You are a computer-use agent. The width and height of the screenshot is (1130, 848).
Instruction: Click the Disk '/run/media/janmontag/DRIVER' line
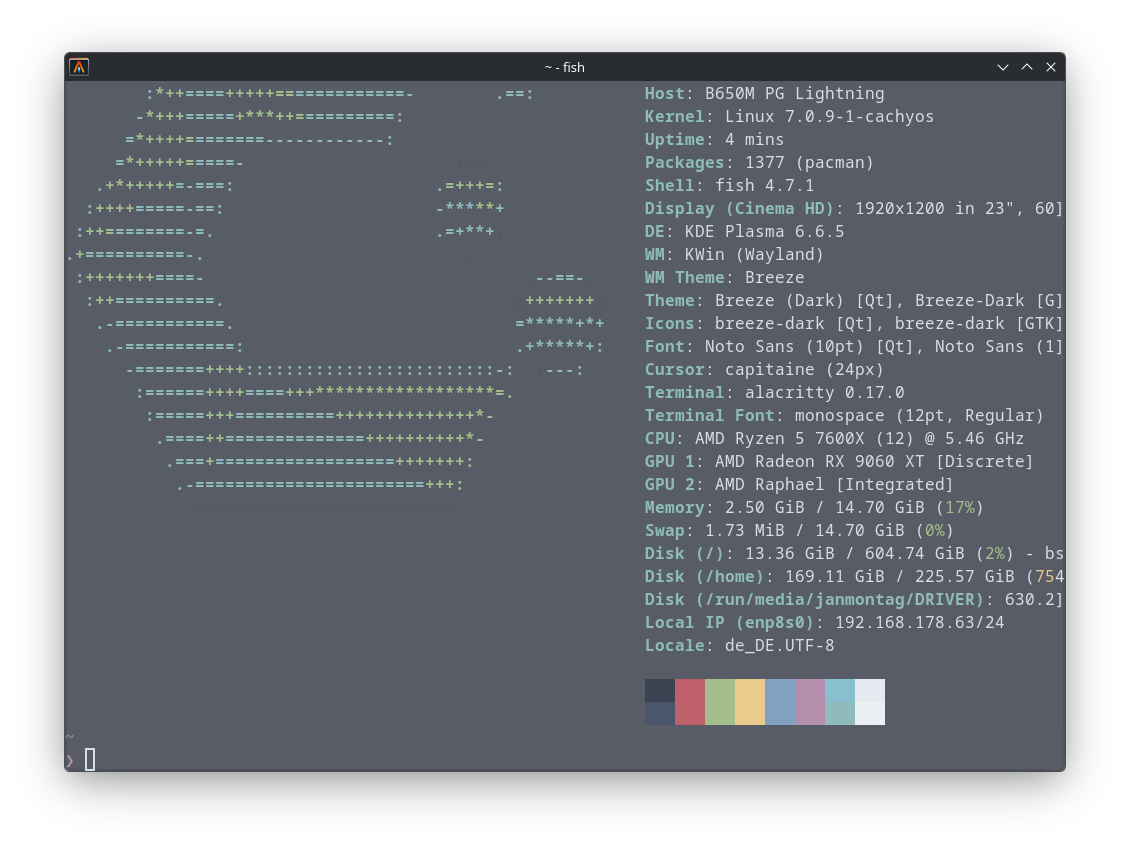click(x=854, y=600)
